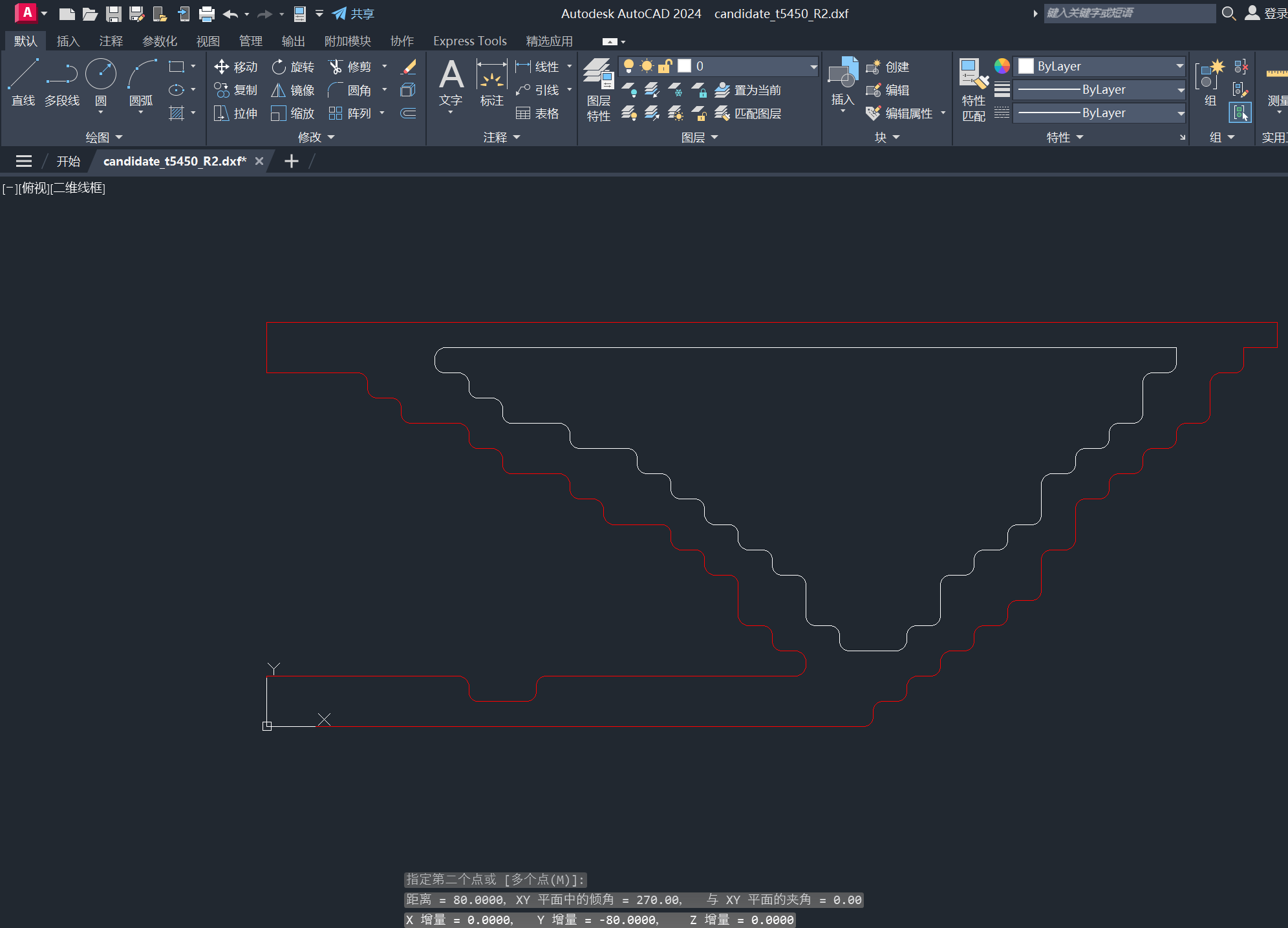Screen dimensions: 1288x928
Task: Expand the Layers (图层) panel
Action: click(x=700, y=137)
